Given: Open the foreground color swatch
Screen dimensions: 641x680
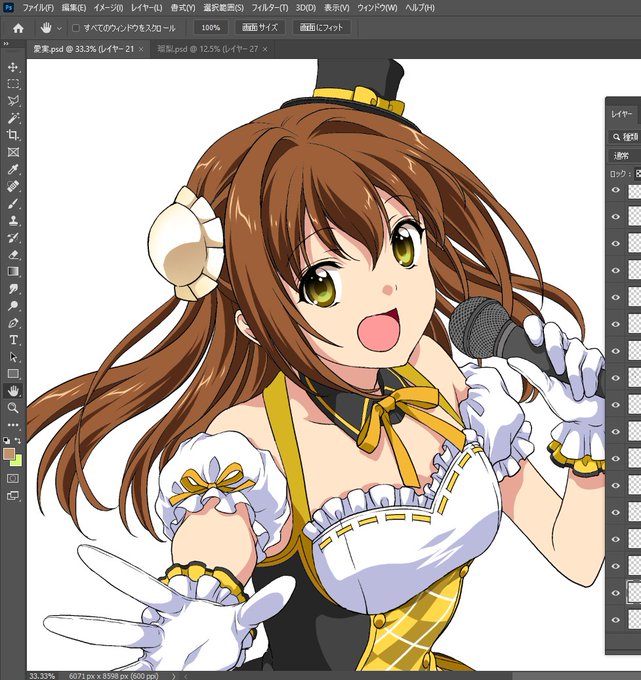Looking at the screenshot, I should (x=9, y=453).
